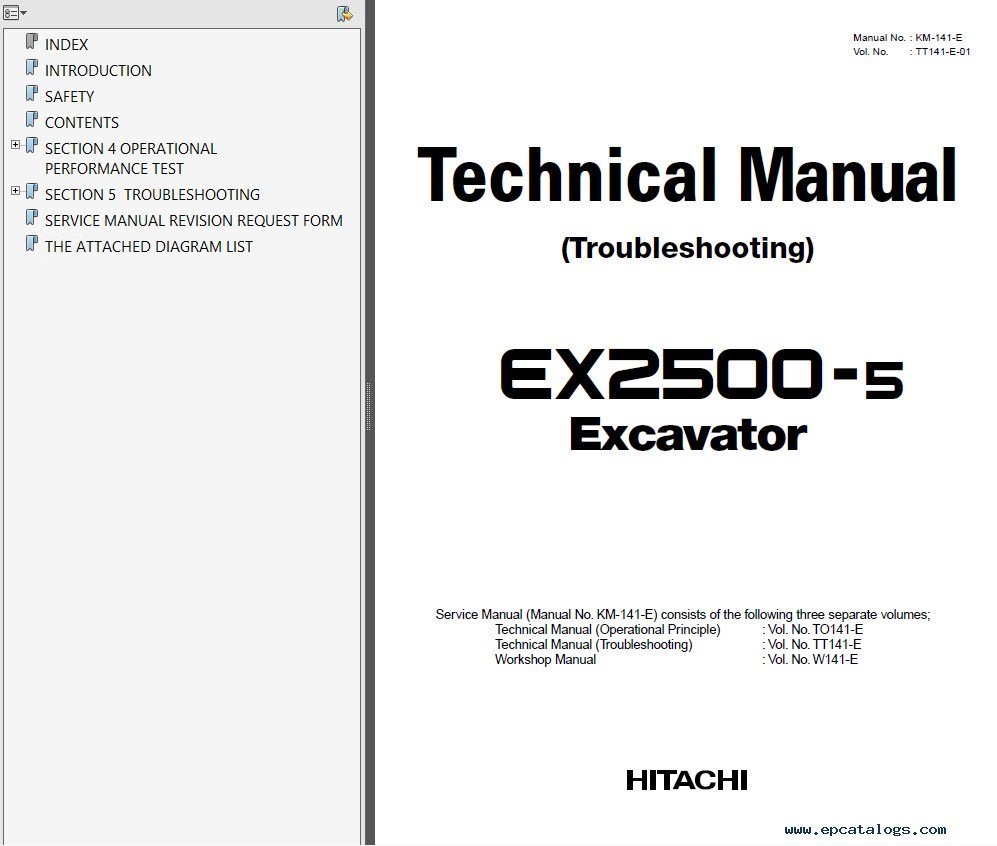Click the bookmark icon beside SECTION 4
The image size is (997, 846).
click(31, 146)
